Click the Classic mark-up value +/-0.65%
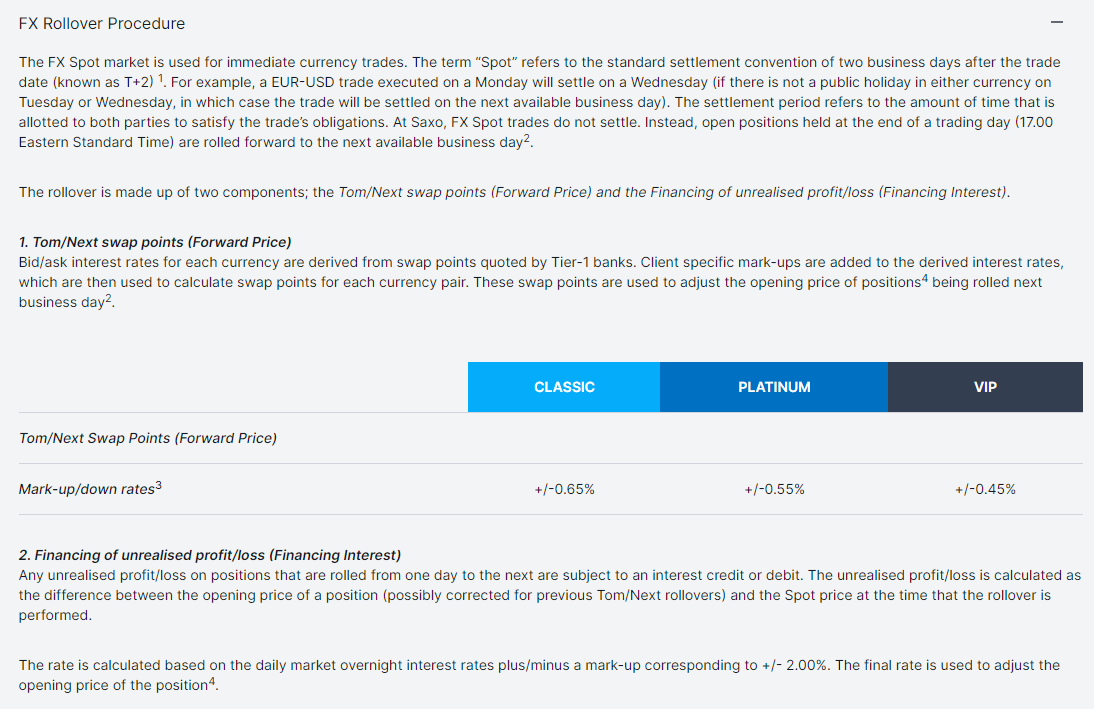 [x=564, y=489]
